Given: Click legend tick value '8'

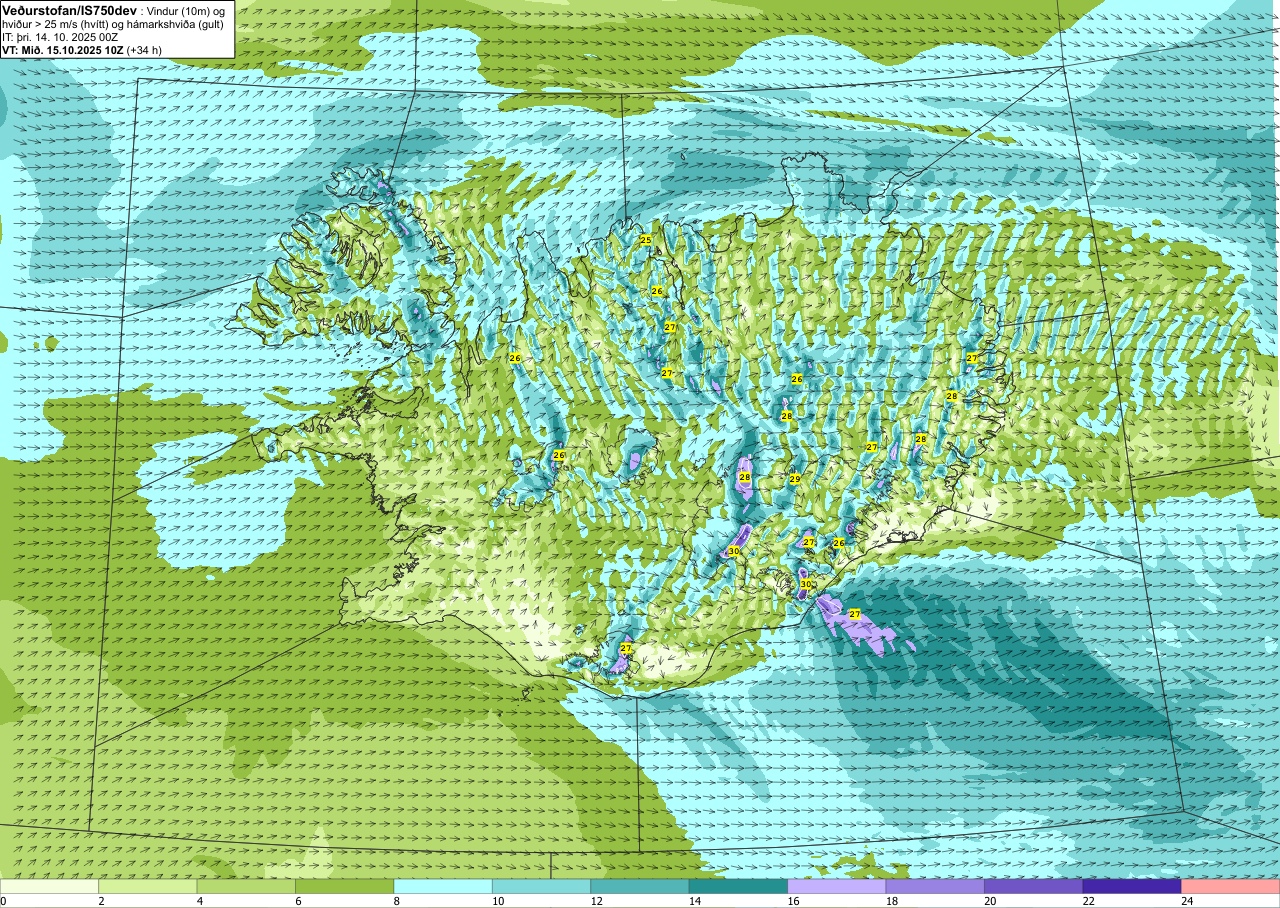Looking at the screenshot, I should coord(397,901).
